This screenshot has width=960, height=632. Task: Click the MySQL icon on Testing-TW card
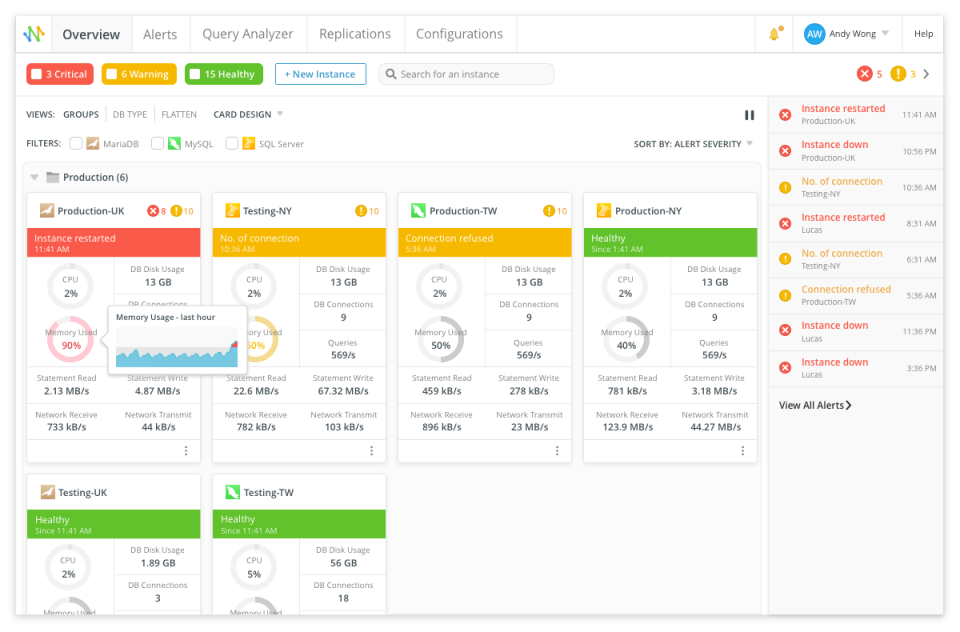click(x=231, y=491)
